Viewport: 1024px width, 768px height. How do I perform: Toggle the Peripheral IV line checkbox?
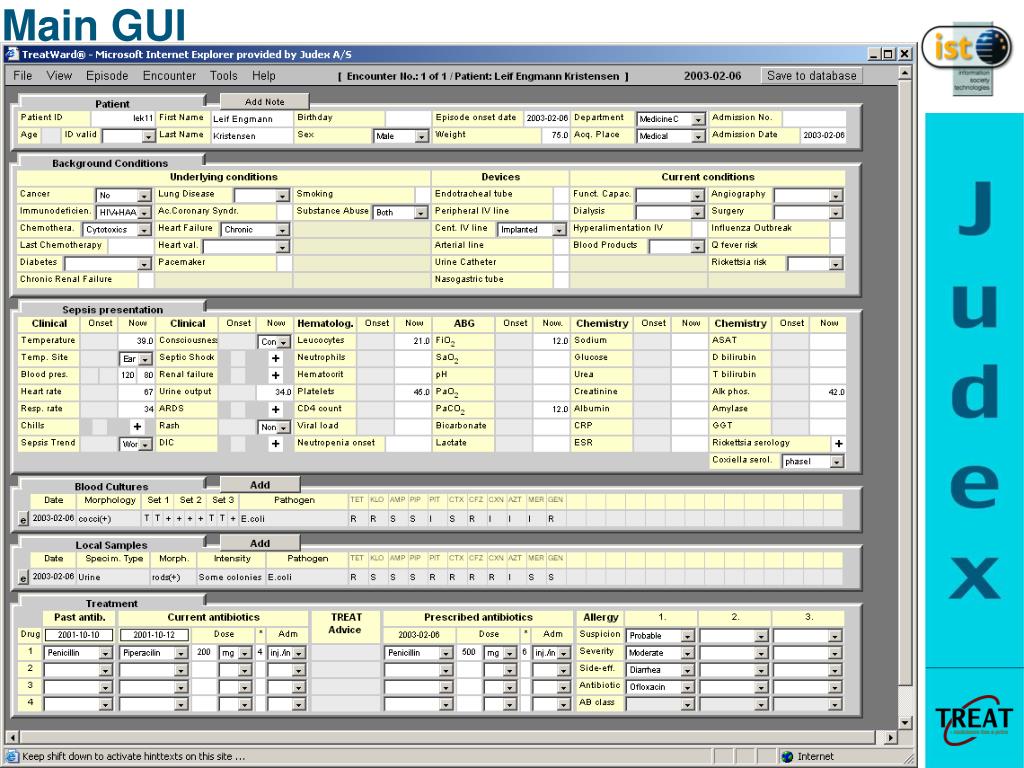tap(561, 212)
